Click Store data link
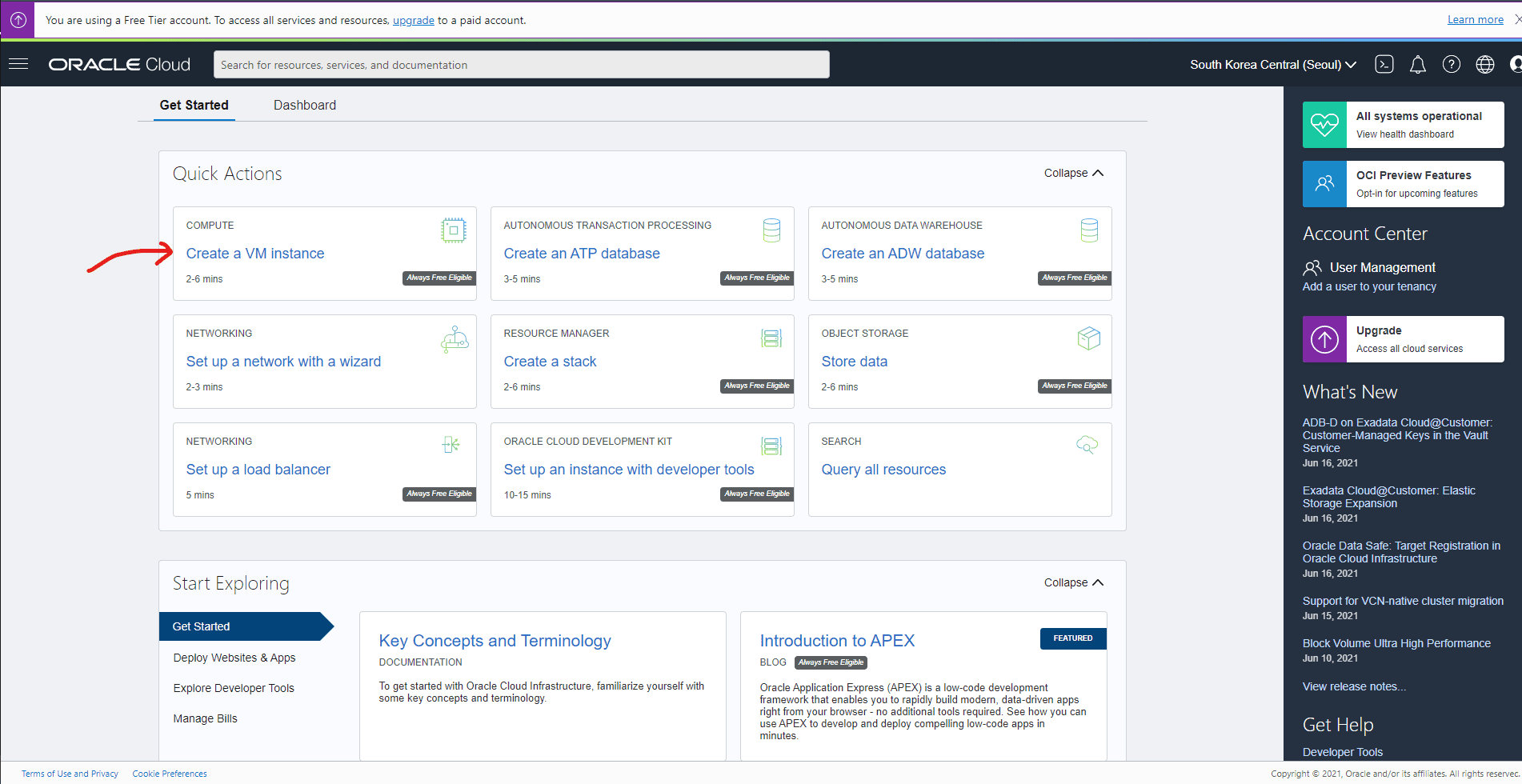 [x=854, y=362]
